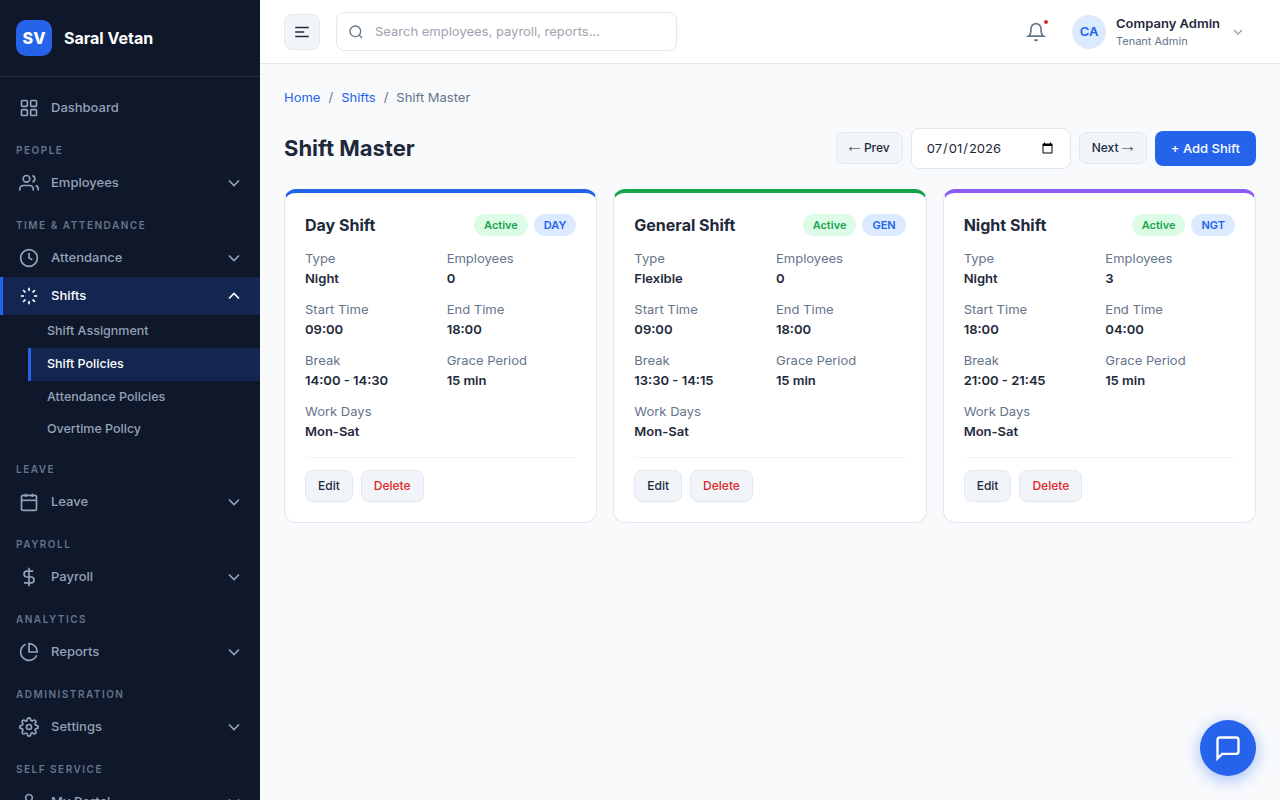Edit the Day Shift card

(329, 486)
